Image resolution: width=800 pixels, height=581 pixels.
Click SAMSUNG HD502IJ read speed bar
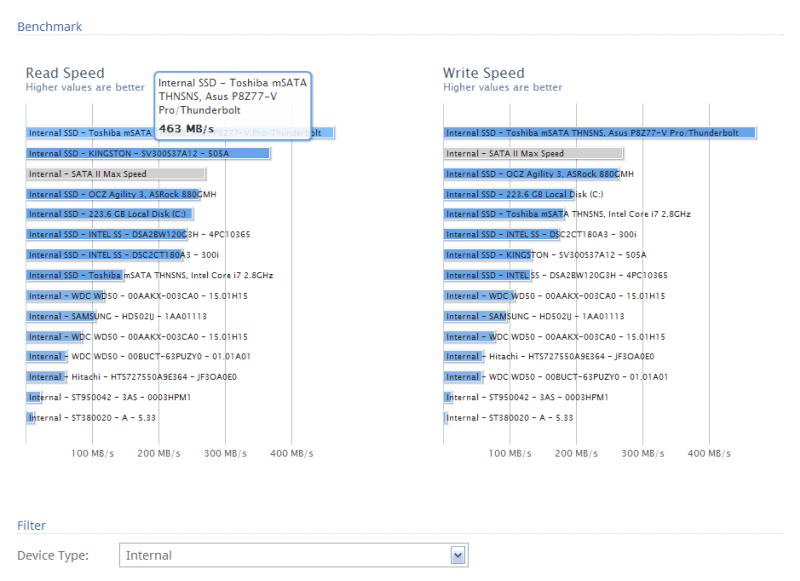click(x=61, y=316)
